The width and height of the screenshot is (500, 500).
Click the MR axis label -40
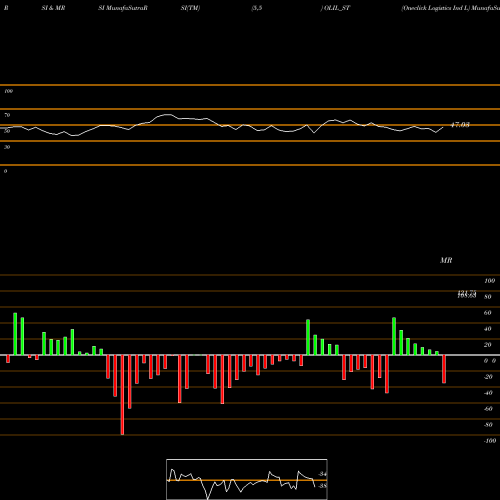(488, 393)
